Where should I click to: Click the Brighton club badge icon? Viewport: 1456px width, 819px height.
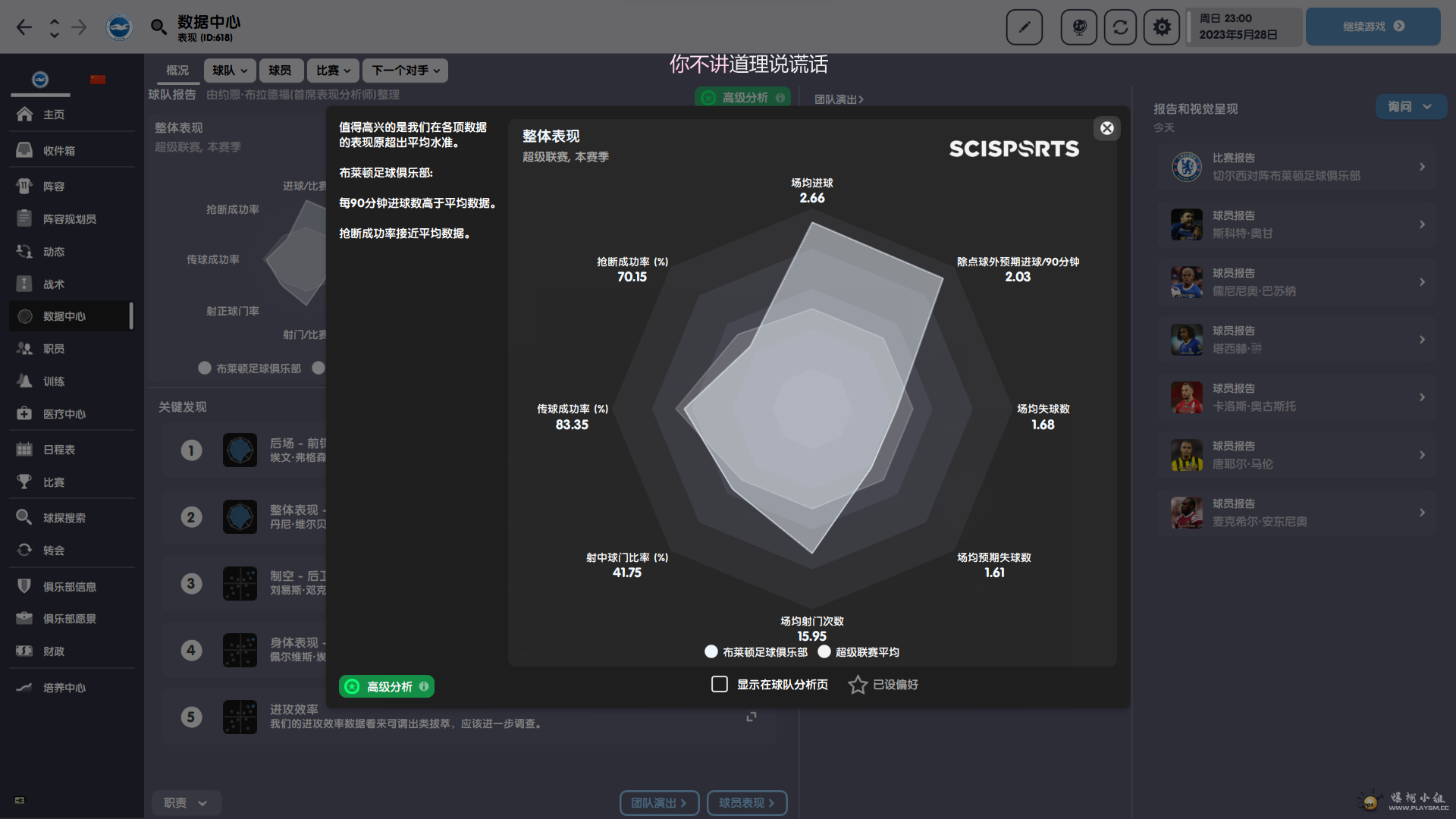pyautogui.click(x=119, y=27)
